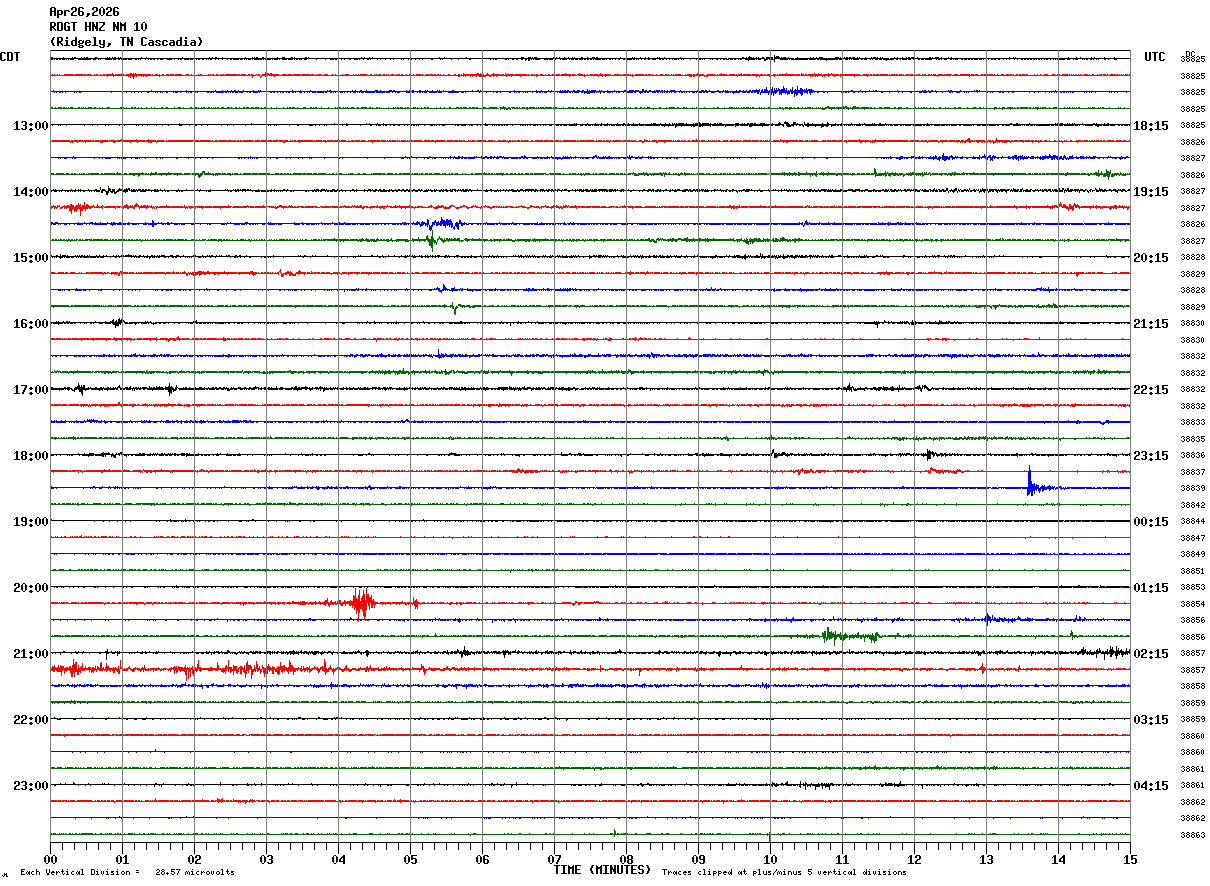
Task: Click the date label 'Apr26,2026'
Action: [x=84, y=12]
